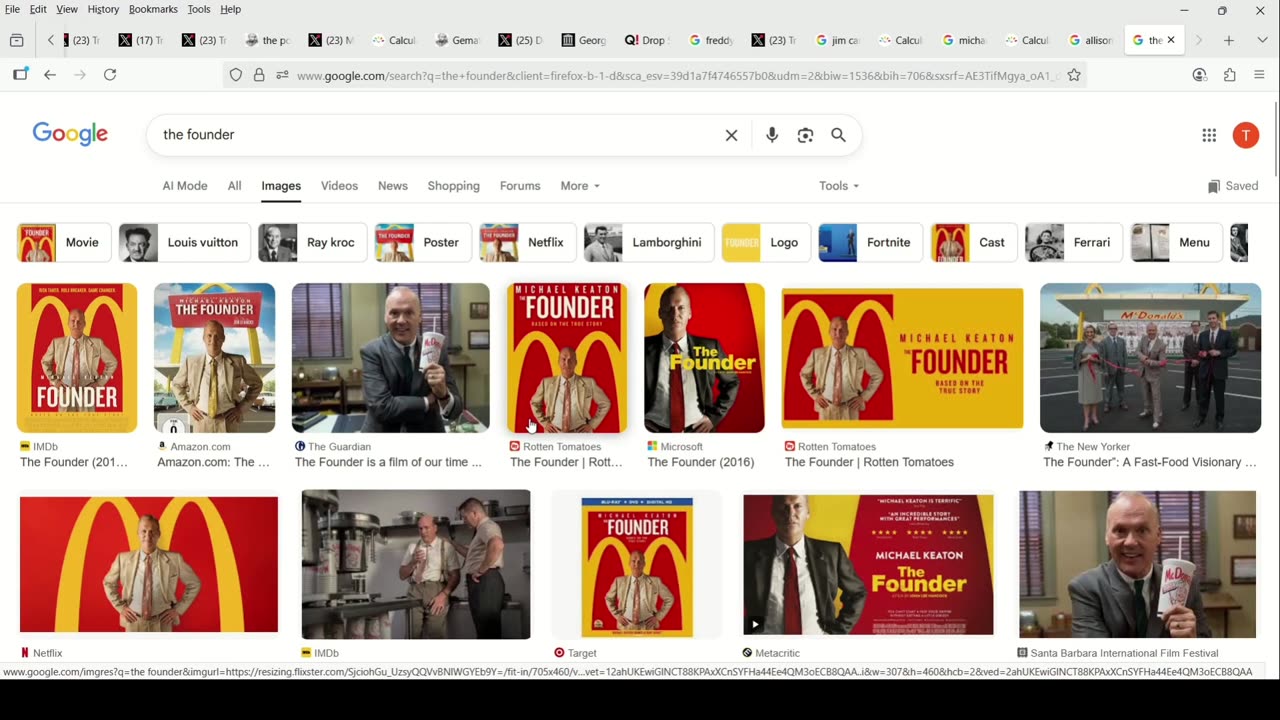Switch to Videos results tab
Screen dimensions: 1280x720
pyautogui.click(x=339, y=186)
